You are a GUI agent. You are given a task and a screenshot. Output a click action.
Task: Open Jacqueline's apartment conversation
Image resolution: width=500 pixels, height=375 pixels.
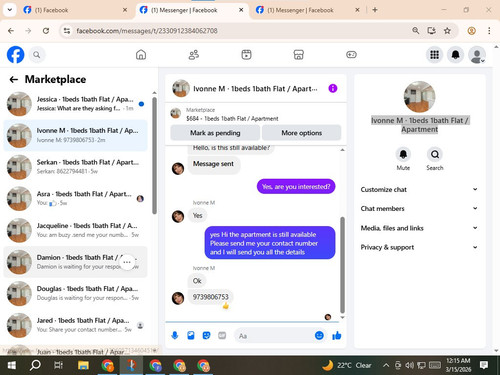click(75, 230)
